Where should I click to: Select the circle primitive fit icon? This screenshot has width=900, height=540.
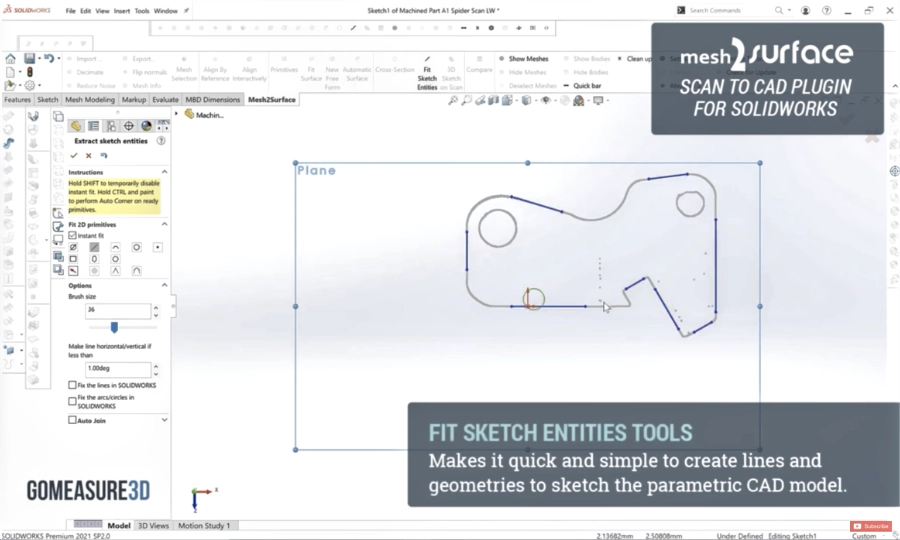point(136,247)
